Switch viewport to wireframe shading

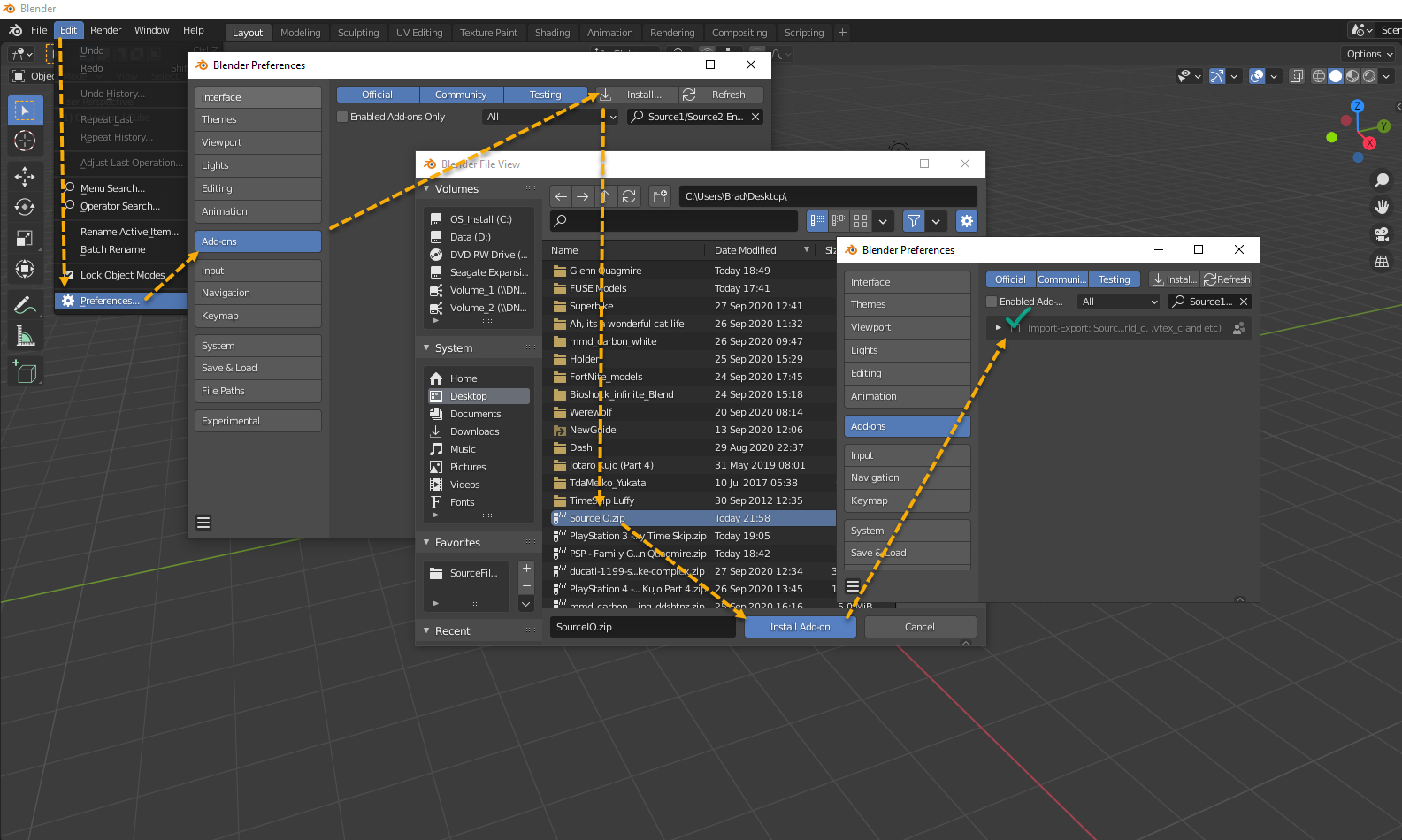(x=1319, y=76)
